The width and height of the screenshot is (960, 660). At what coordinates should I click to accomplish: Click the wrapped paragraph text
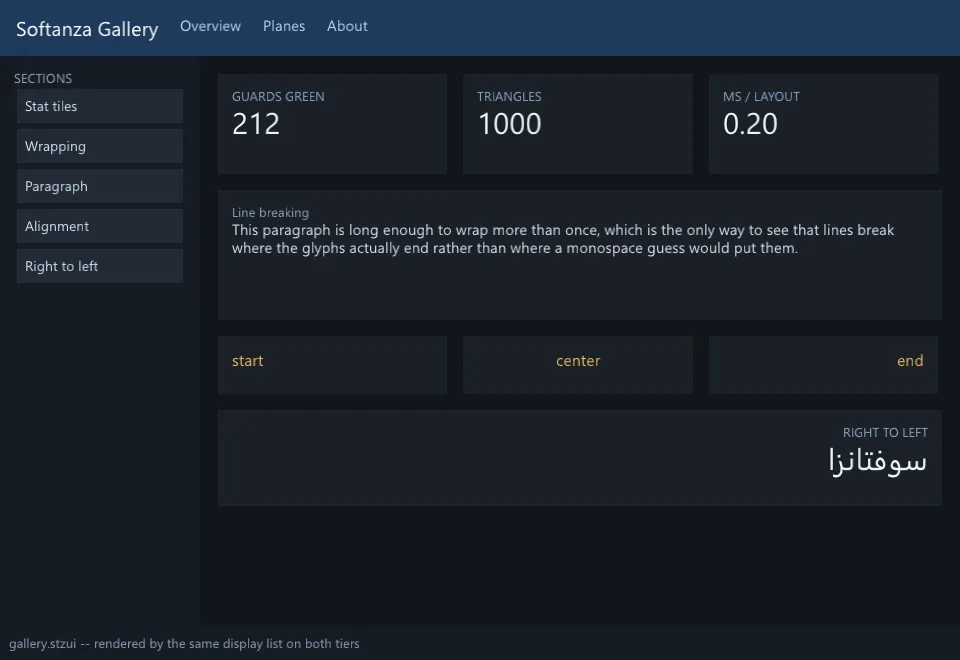point(563,239)
